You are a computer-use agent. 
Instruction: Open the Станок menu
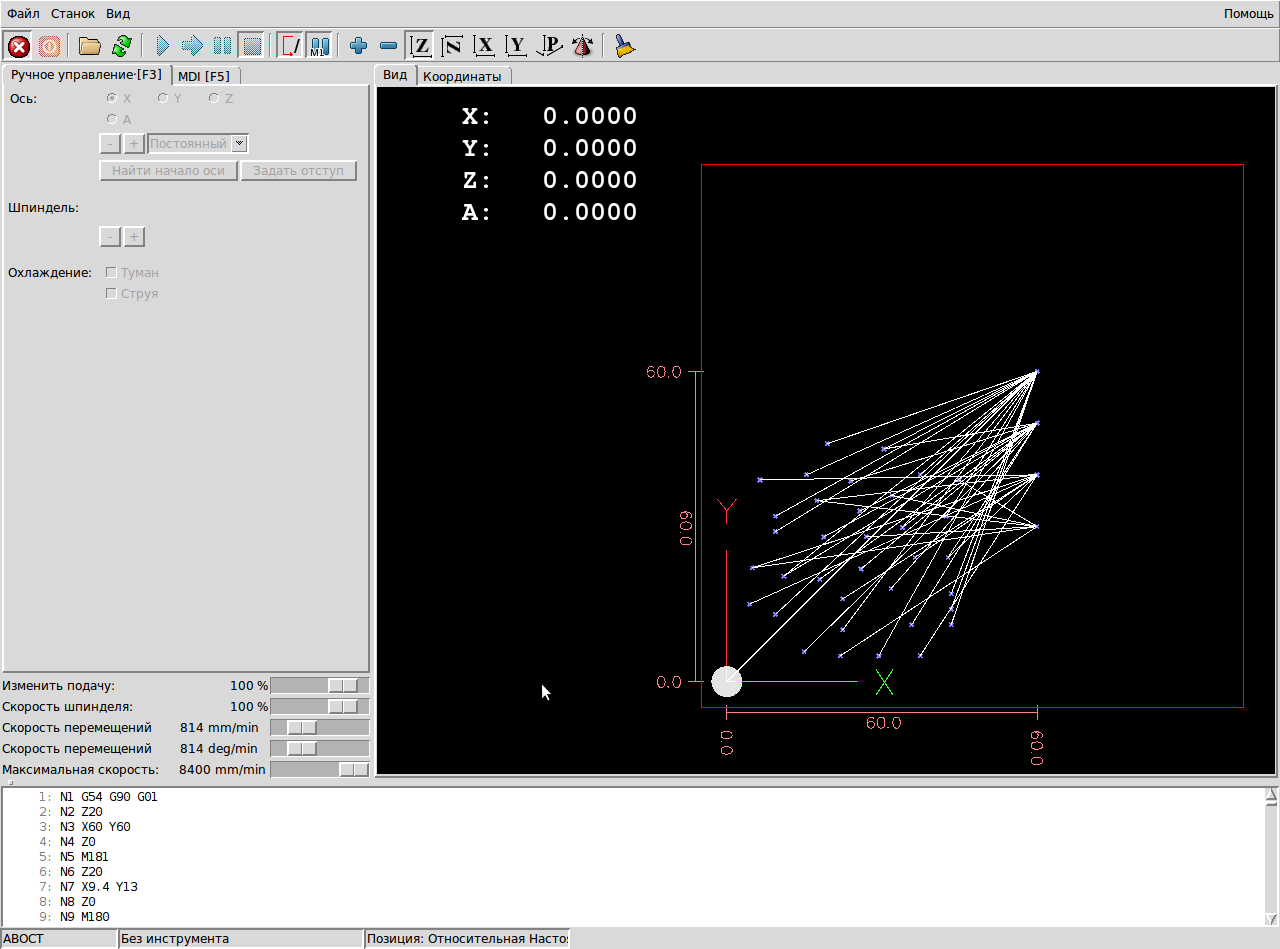73,13
